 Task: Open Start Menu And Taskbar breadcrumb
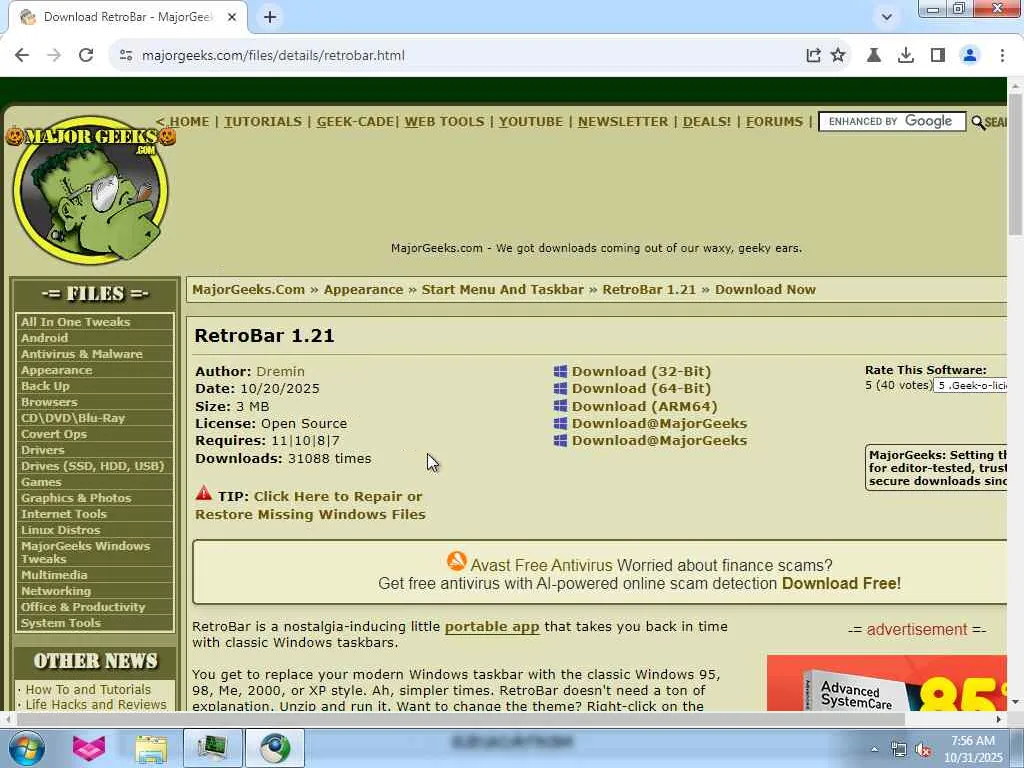[x=503, y=290]
